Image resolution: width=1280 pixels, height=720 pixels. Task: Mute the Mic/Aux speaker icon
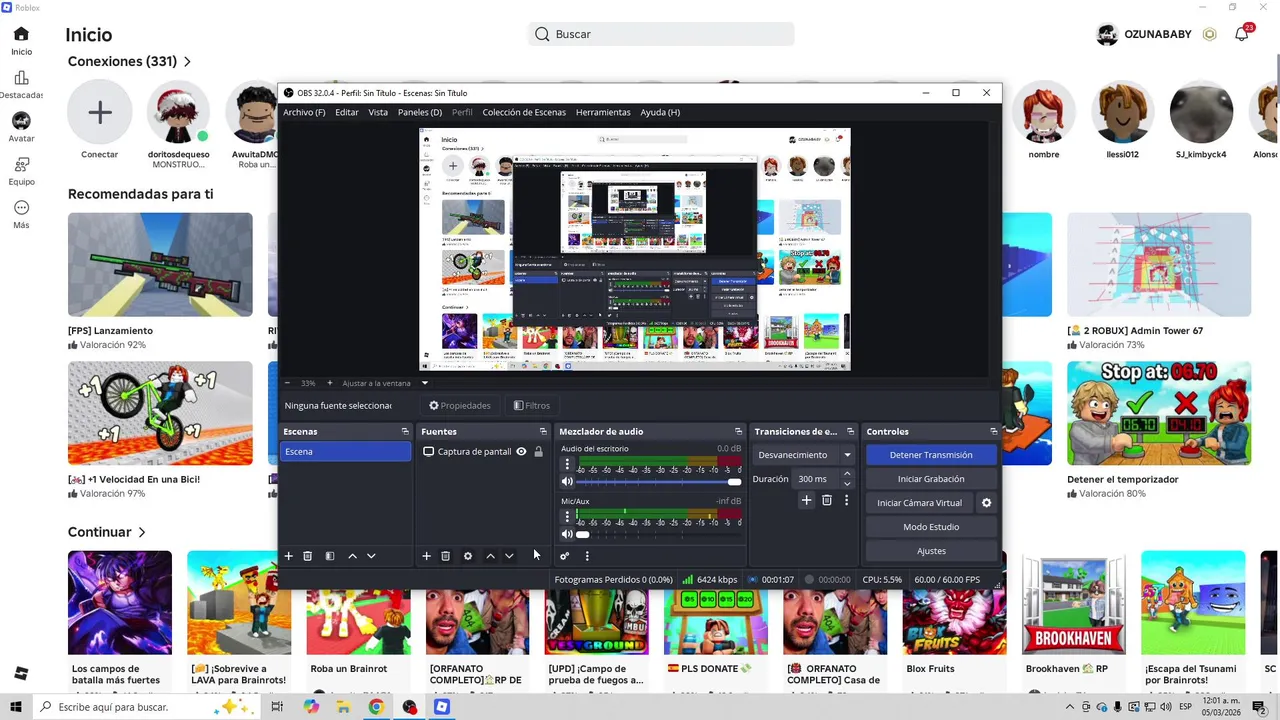click(x=567, y=534)
